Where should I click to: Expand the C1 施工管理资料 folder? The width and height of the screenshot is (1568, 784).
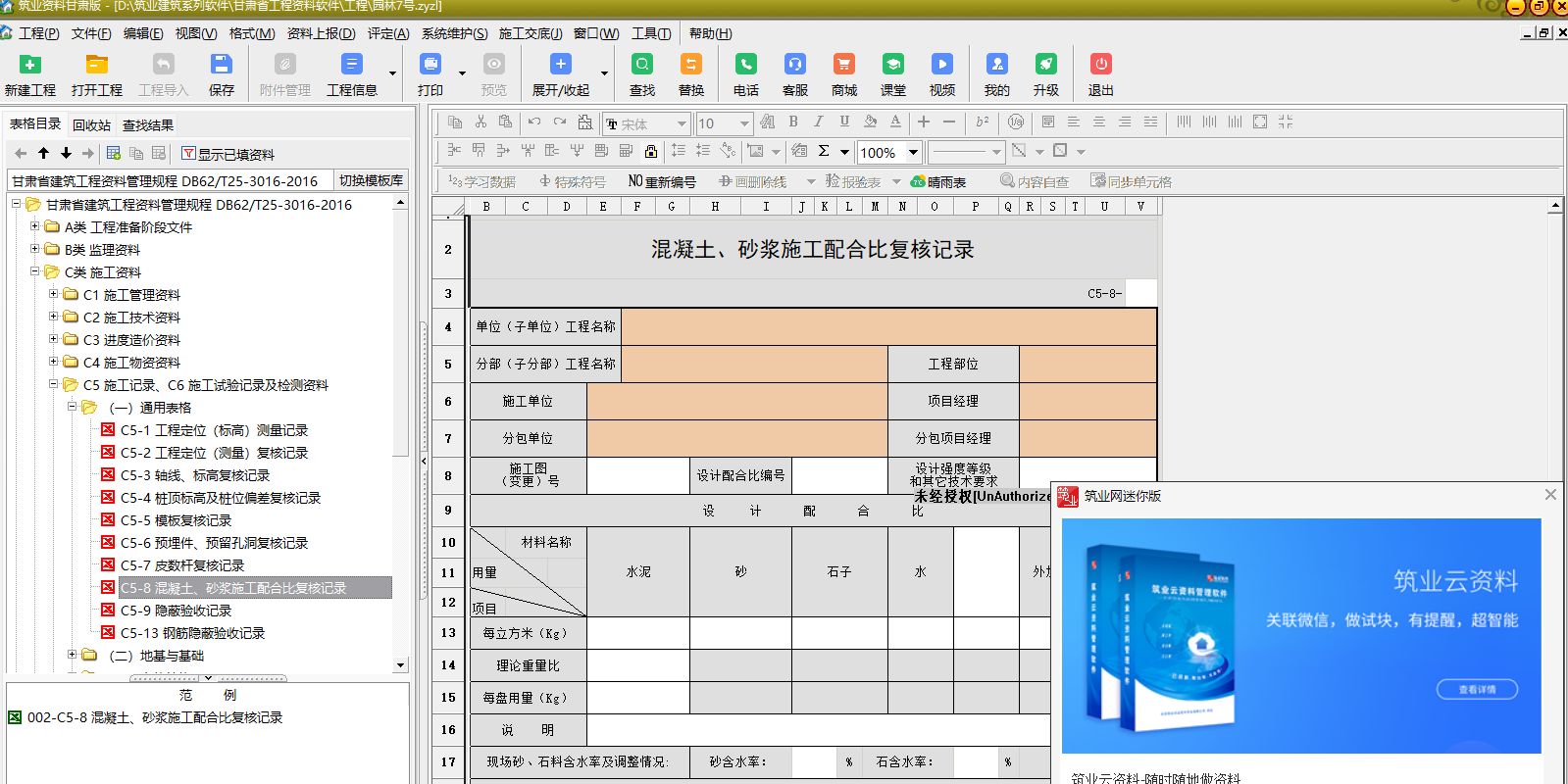click(x=54, y=294)
